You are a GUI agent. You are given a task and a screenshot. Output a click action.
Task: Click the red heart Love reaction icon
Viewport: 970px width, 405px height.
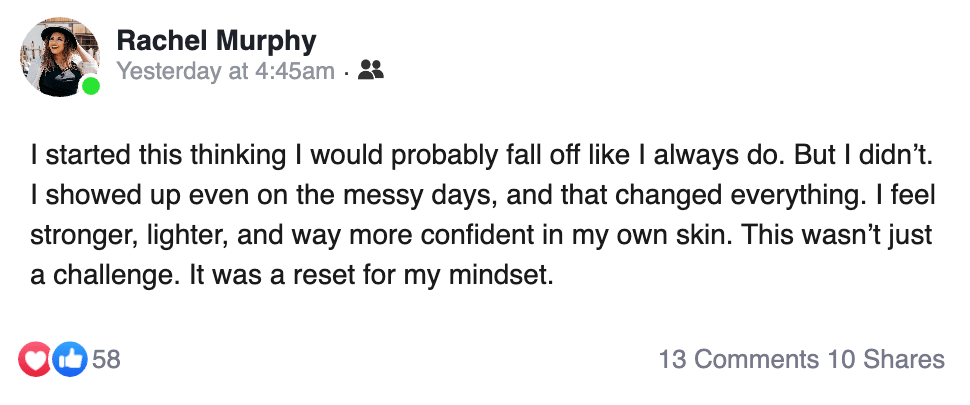coord(35,359)
